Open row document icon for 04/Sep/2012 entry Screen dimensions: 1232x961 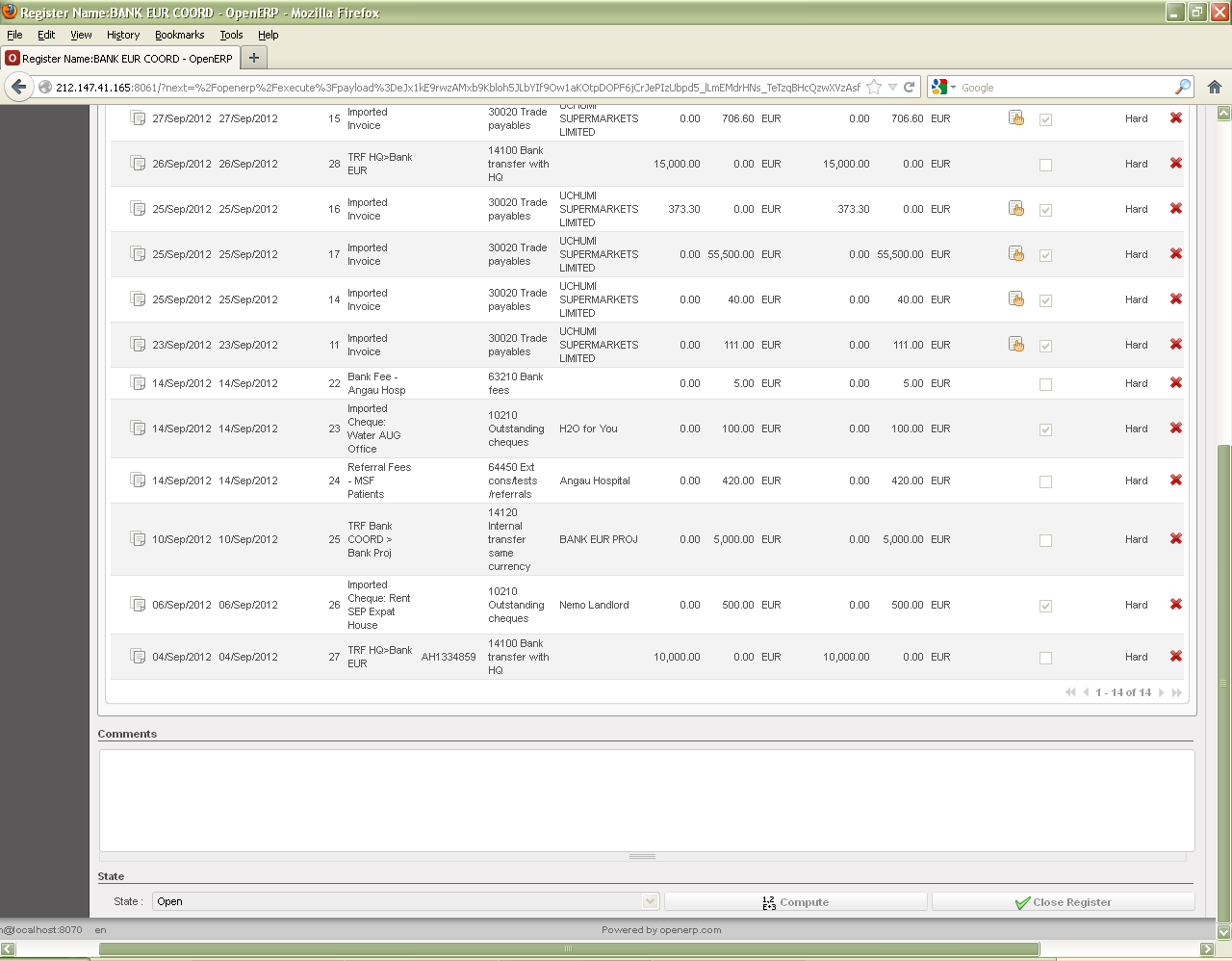pos(138,657)
